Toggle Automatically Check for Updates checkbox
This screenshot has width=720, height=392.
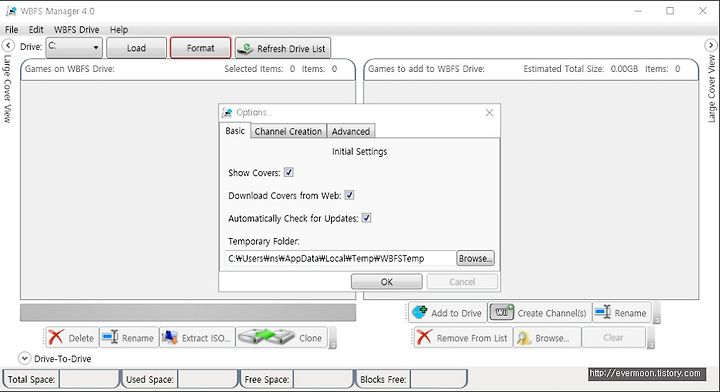tap(366, 218)
